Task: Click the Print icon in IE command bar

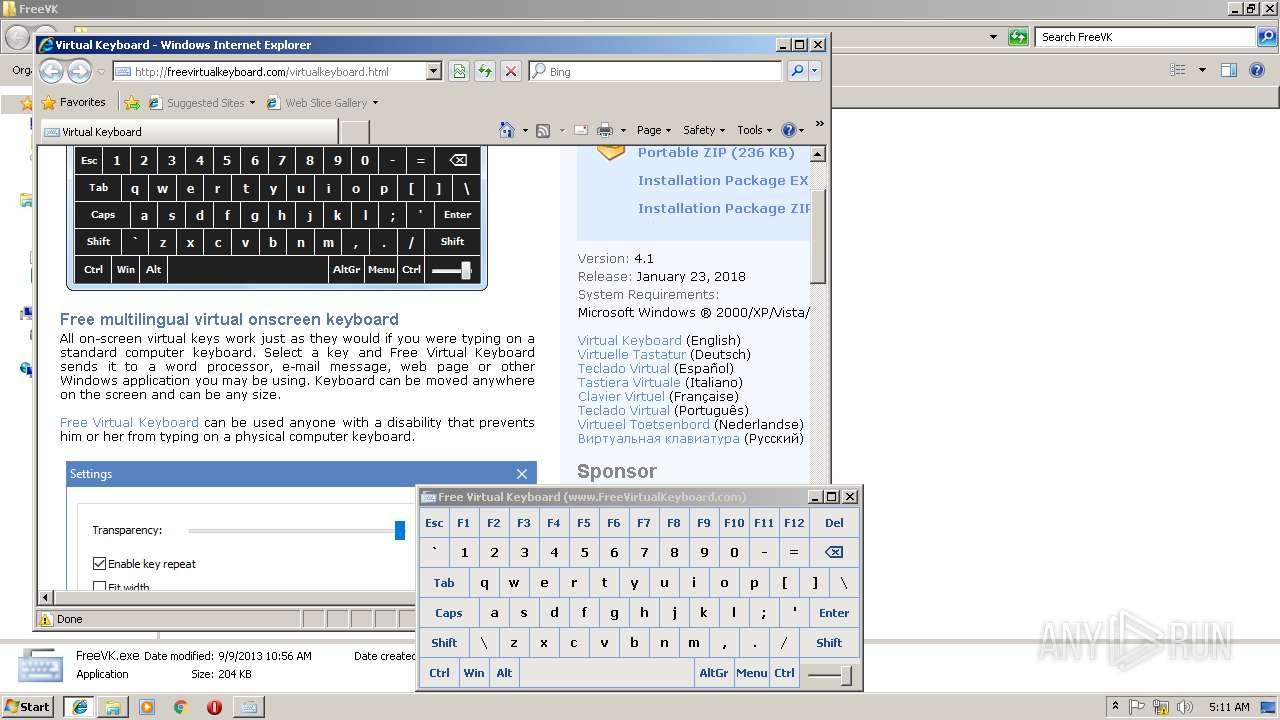Action: point(605,130)
